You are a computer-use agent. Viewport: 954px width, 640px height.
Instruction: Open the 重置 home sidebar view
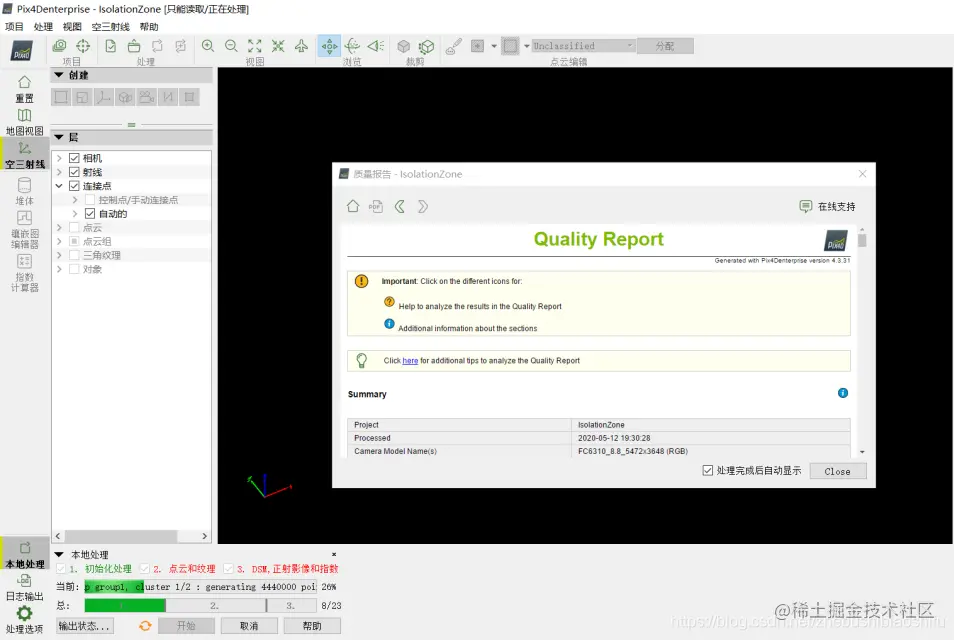point(24,89)
